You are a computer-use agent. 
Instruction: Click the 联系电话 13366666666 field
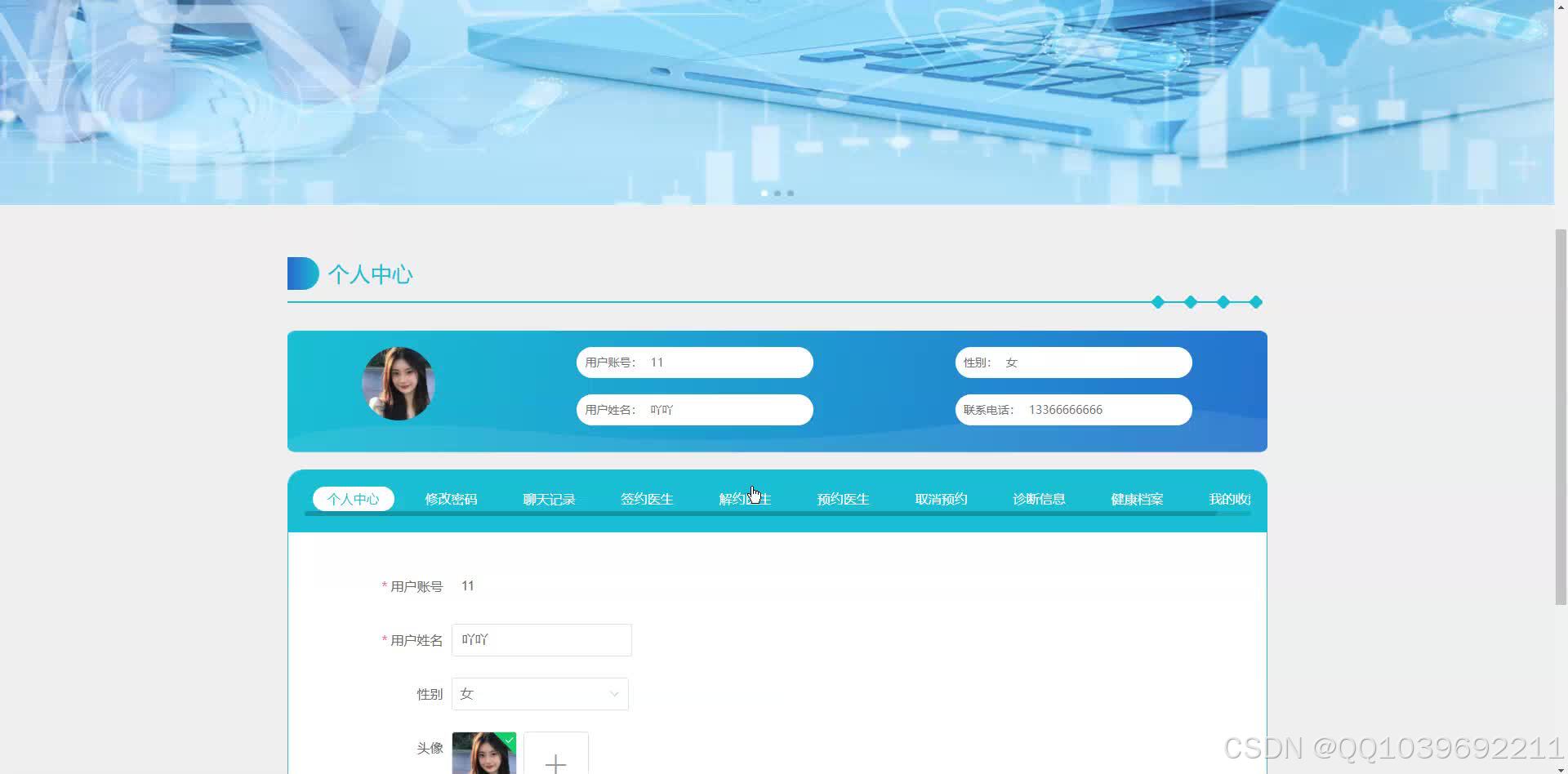[x=1074, y=410]
